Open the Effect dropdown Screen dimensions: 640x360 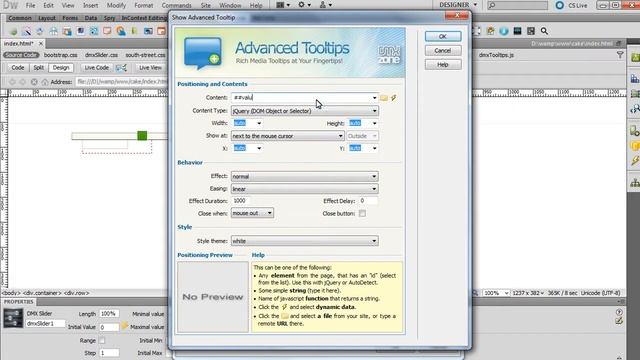304,176
